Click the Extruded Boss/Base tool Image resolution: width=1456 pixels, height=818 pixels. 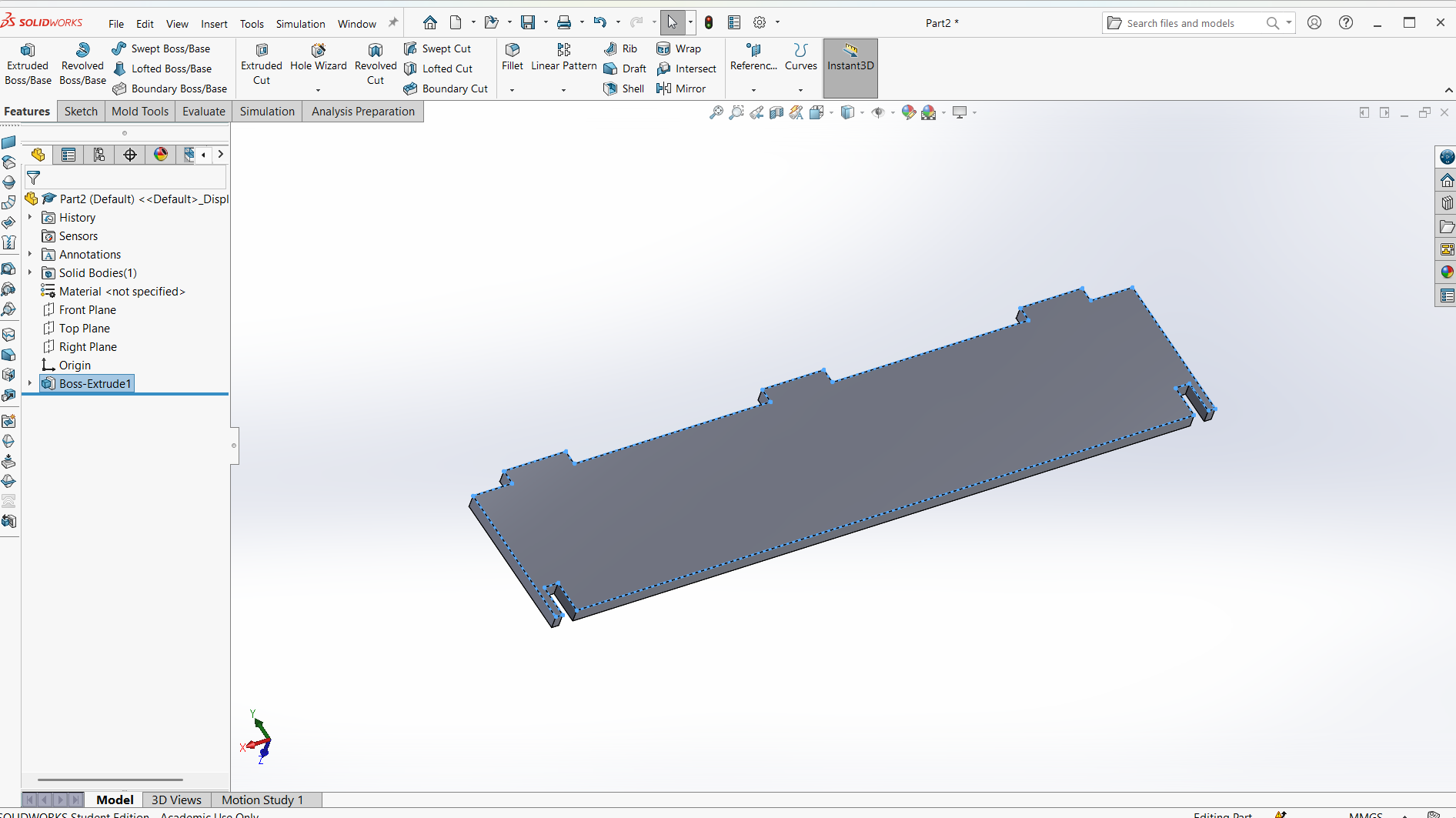point(28,64)
